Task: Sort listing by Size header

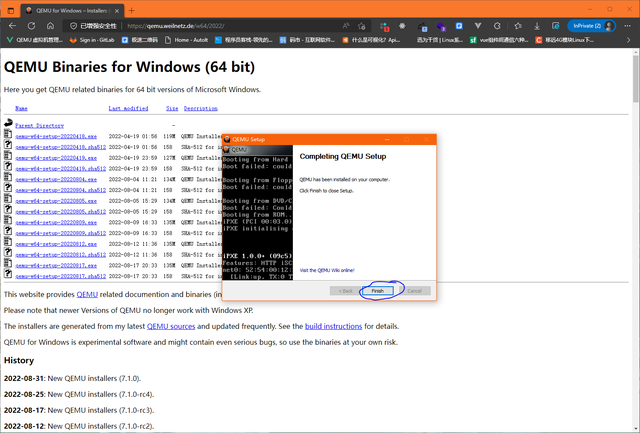Action: [x=172, y=108]
